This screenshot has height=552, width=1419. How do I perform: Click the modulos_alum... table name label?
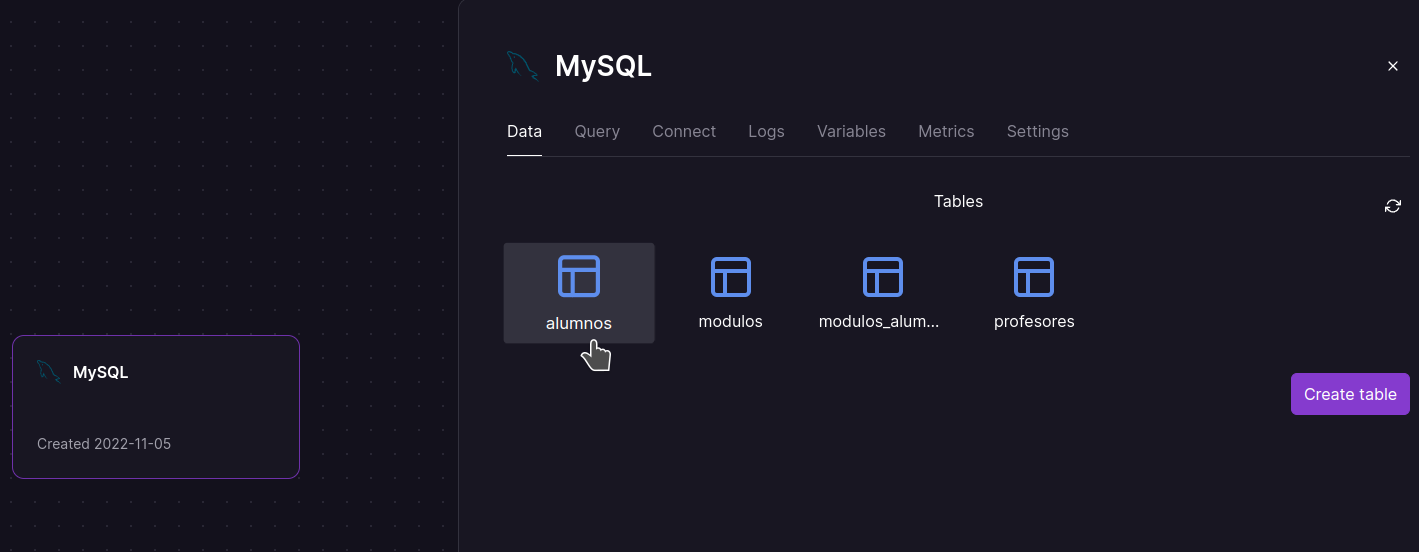point(879,321)
